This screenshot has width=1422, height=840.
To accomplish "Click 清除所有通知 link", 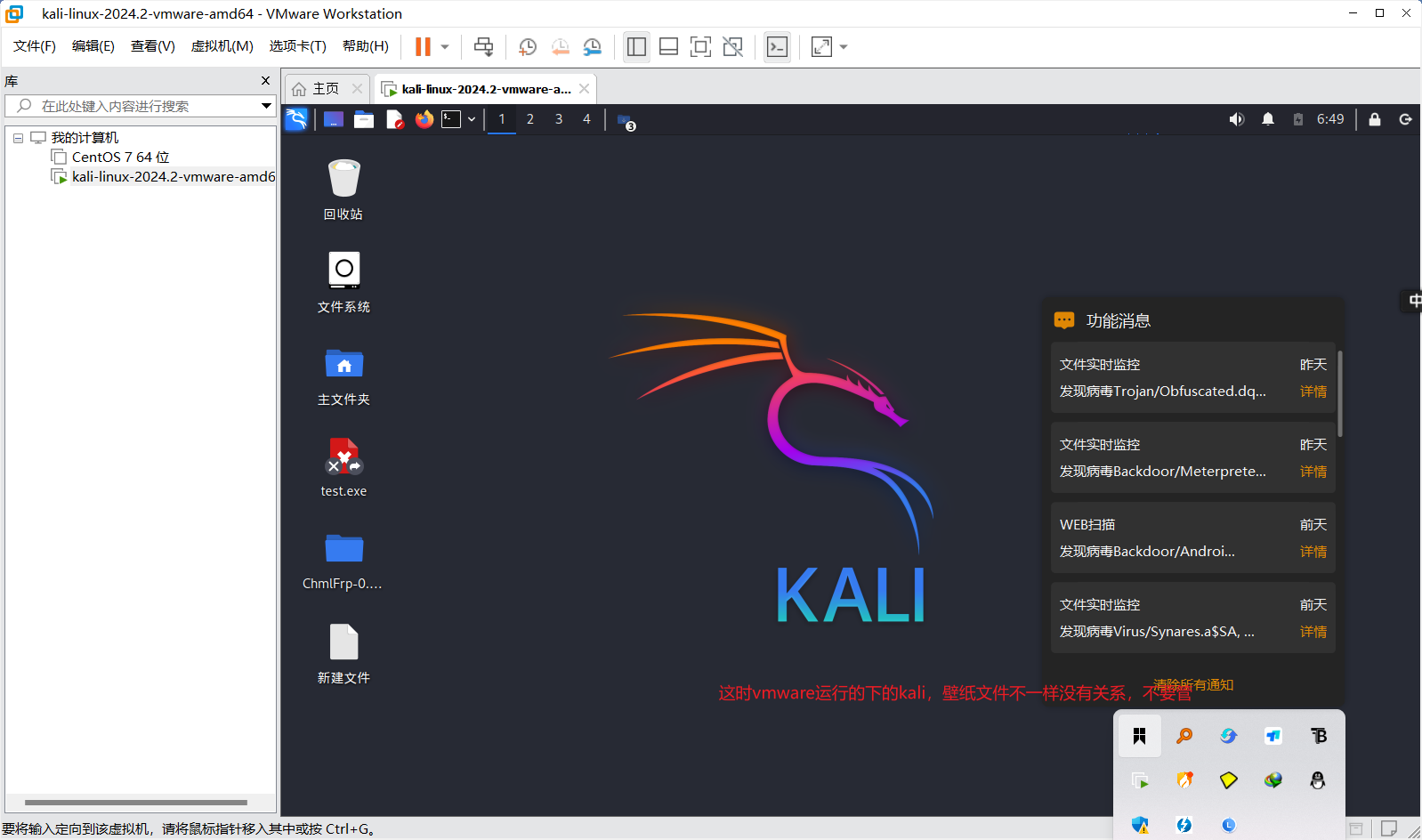I will (x=1193, y=684).
